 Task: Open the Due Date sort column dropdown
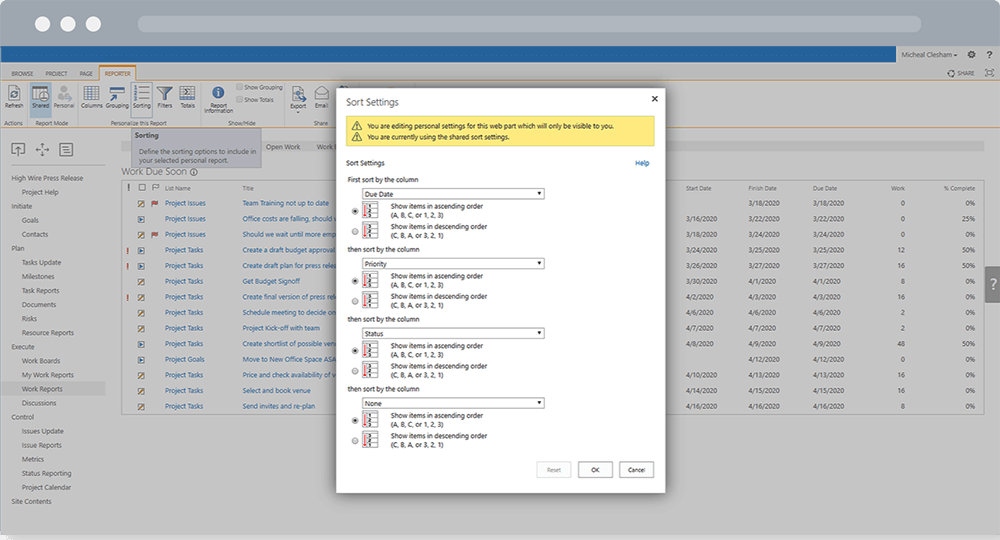tap(453, 194)
